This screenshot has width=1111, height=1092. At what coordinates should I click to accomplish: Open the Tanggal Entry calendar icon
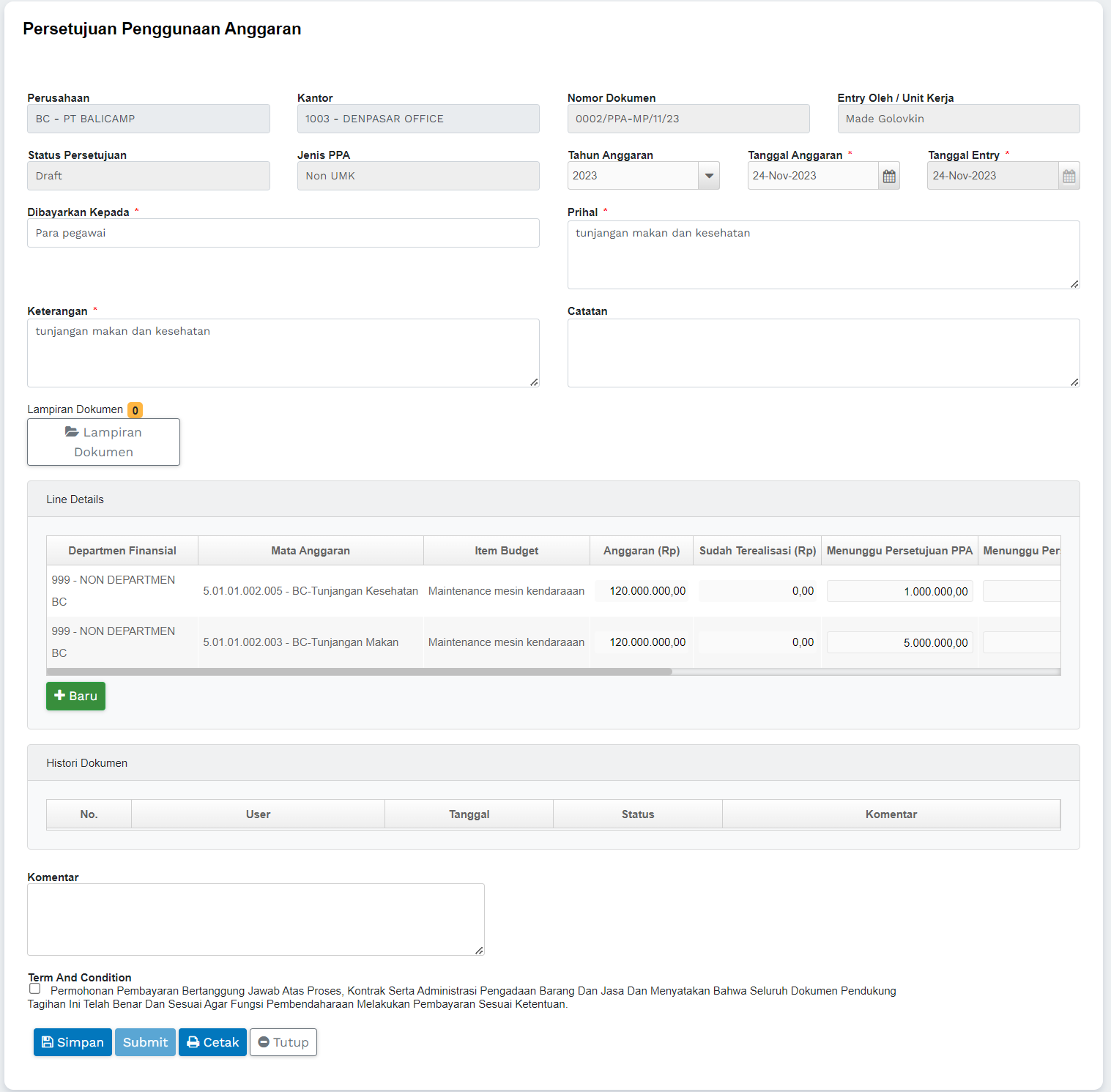click(1069, 176)
